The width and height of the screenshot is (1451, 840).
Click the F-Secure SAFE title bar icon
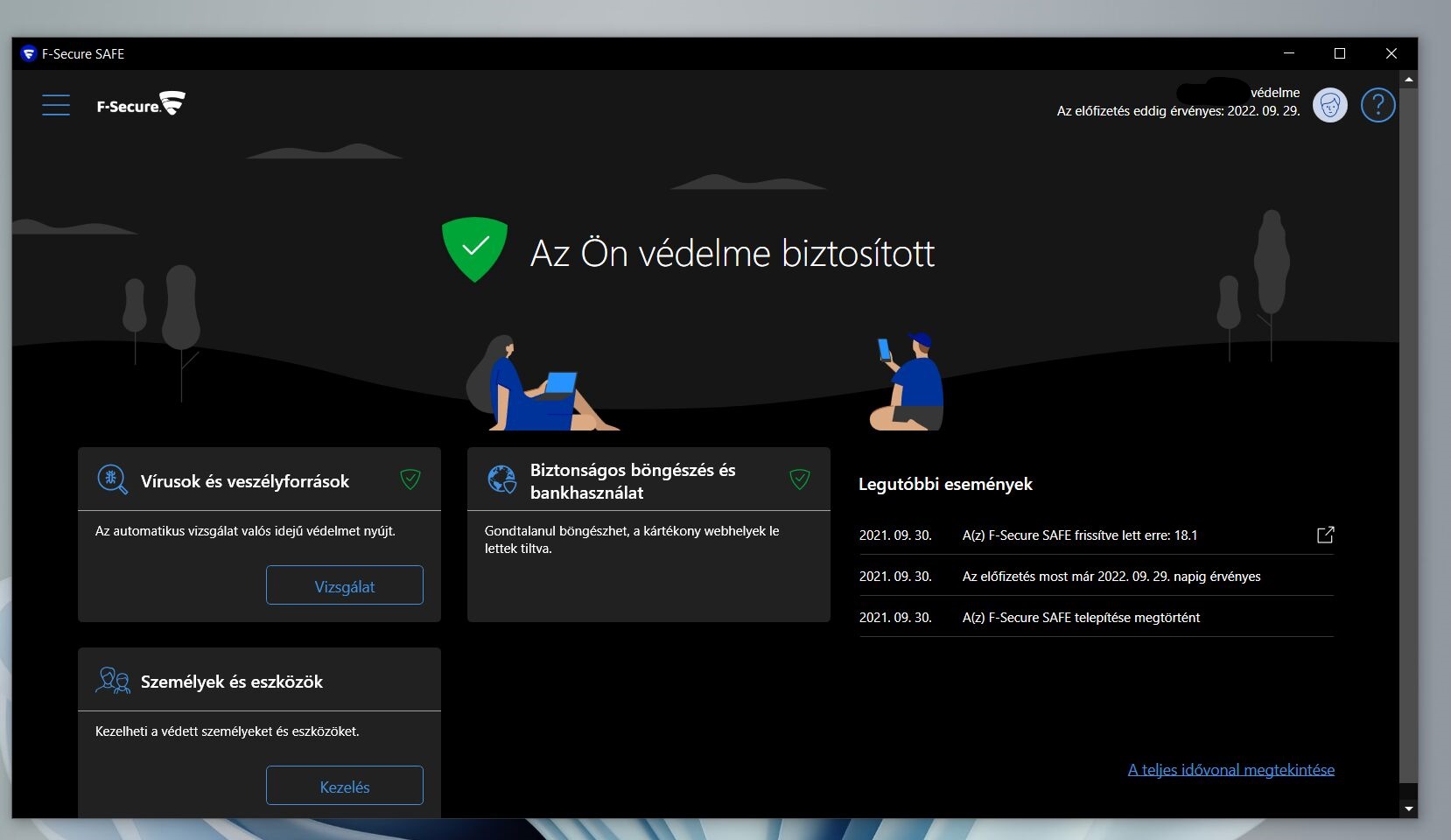pyautogui.click(x=28, y=53)
